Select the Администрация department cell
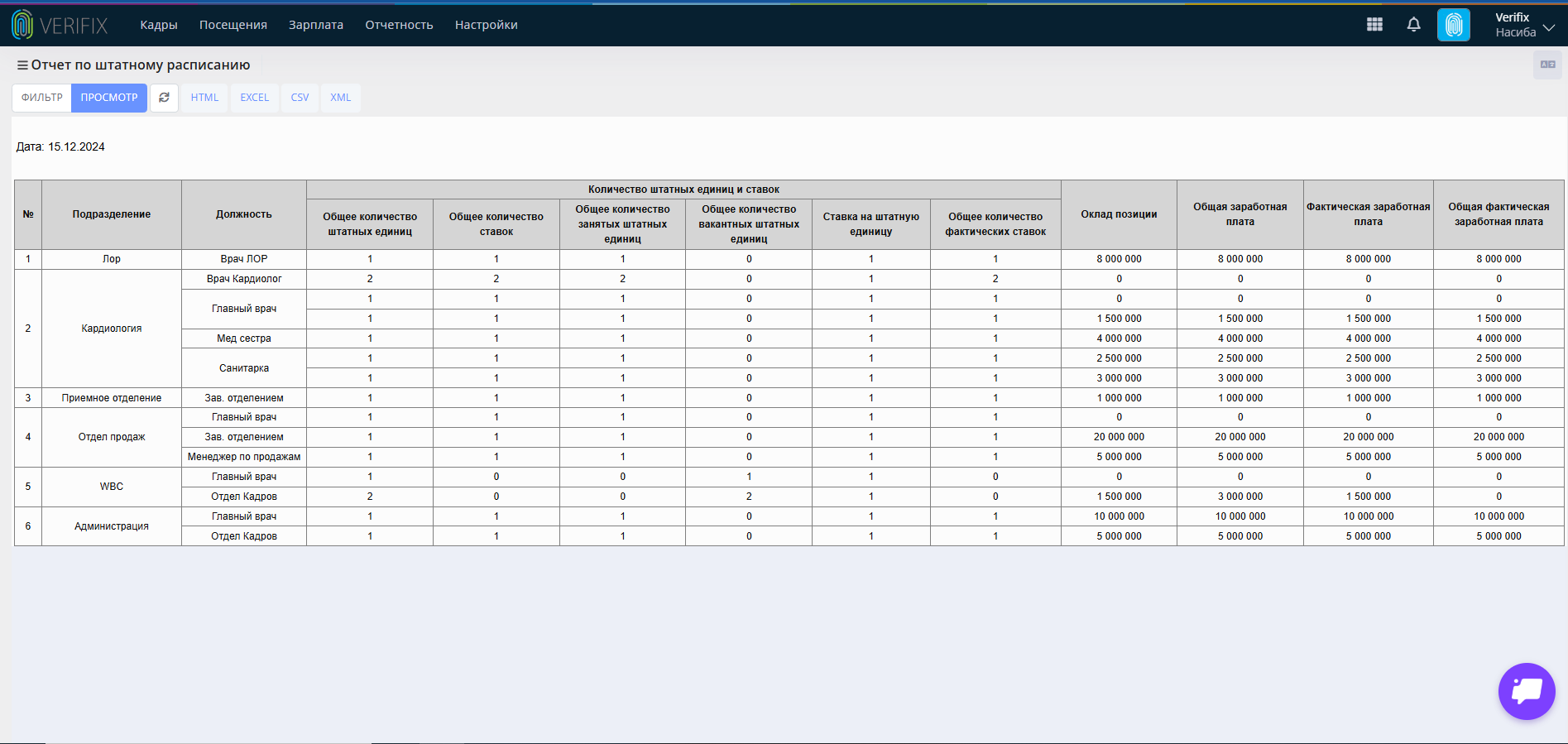The width and height of the screenshot is (1568, 744). pos(112,526)
